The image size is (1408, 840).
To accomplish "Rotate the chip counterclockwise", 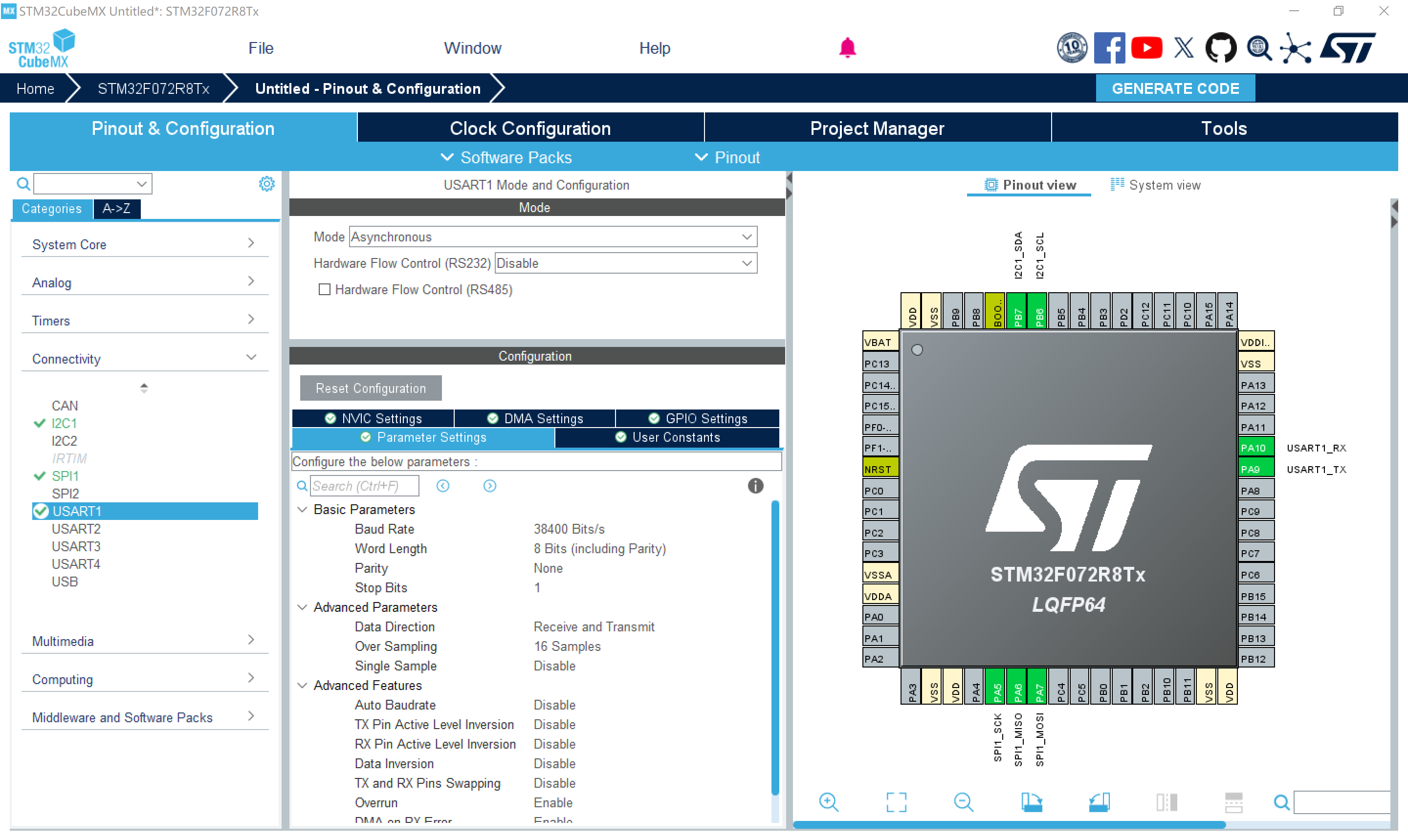I will [x=1099, y=802].
